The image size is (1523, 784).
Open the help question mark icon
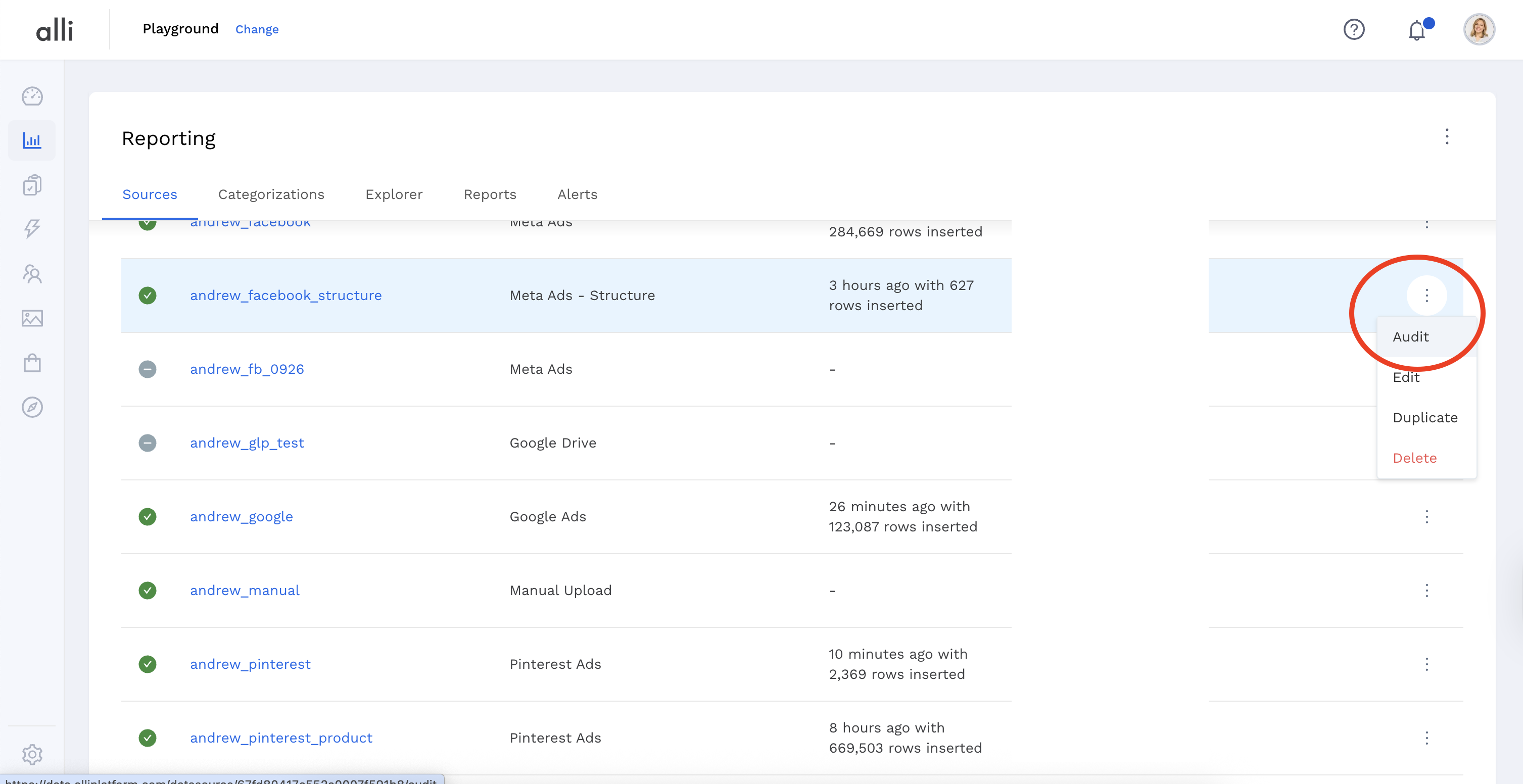coord(1353,30)
